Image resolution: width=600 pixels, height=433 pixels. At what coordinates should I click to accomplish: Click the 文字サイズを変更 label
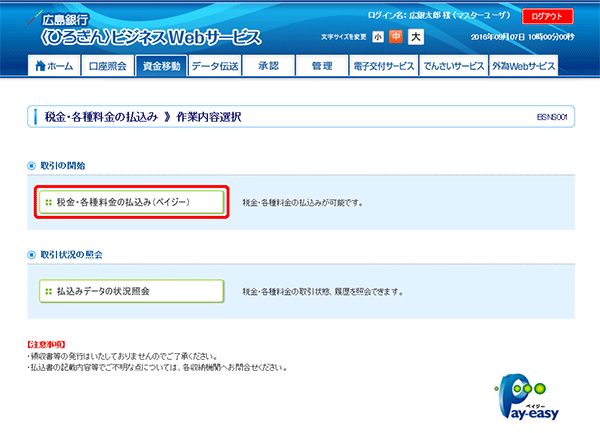(344, 37)
